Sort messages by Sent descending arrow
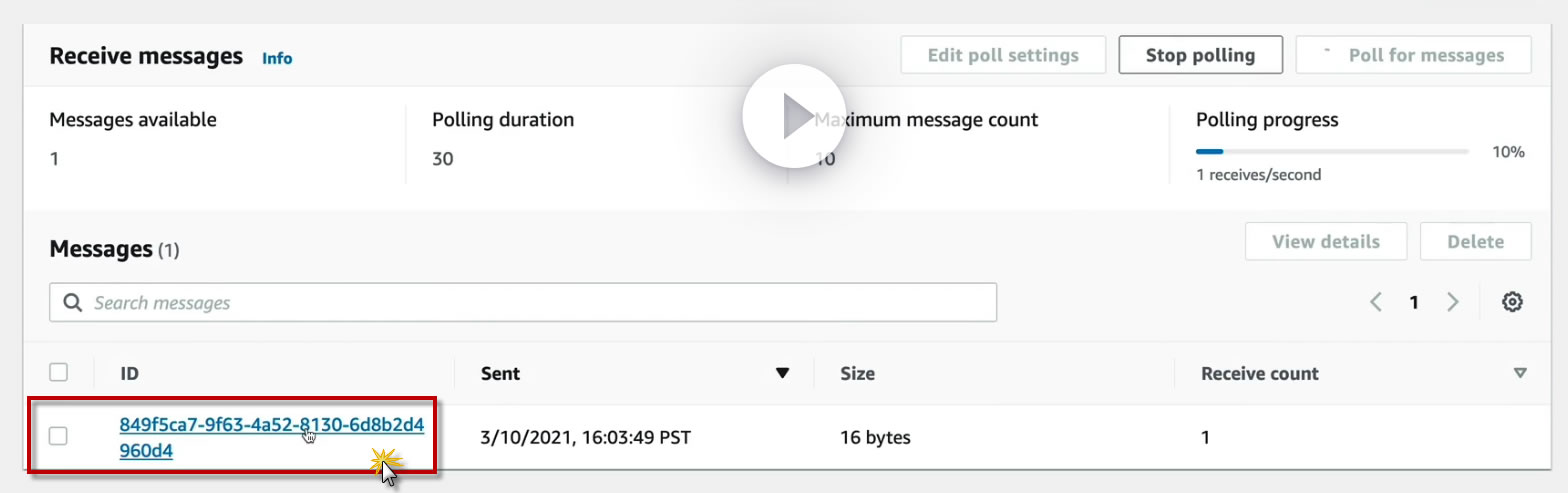The image size is (1568, 493). coord(783,374)
